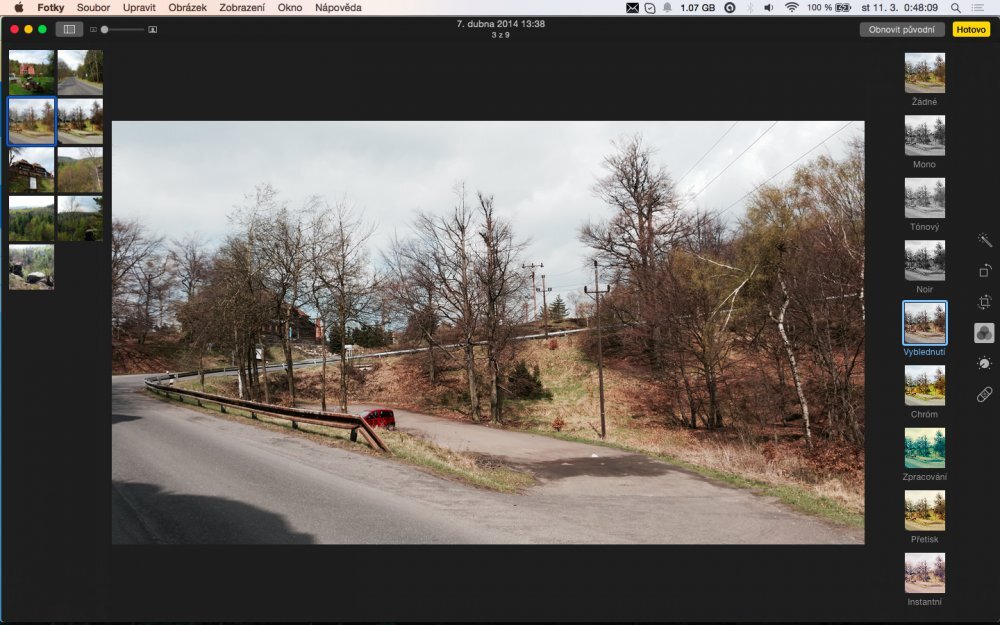Toggle the thumbnail sidebar view button
Screen dimensions: 1000x625
tap(70, 29)
